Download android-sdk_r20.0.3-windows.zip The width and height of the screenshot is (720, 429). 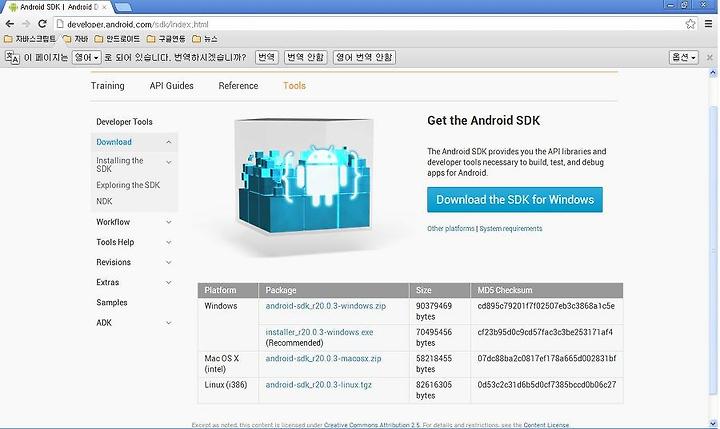[326, 306]
